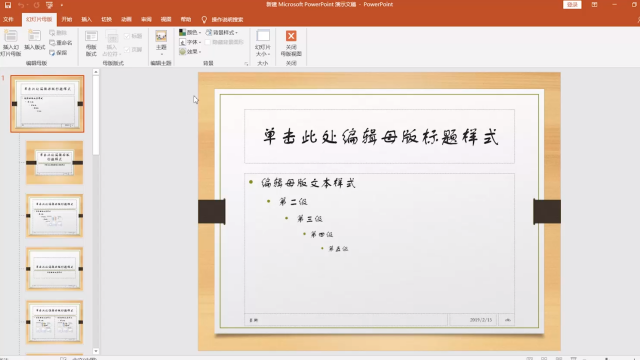Click the Close Master View button
640x360 pixels.
tap(291, 43)
